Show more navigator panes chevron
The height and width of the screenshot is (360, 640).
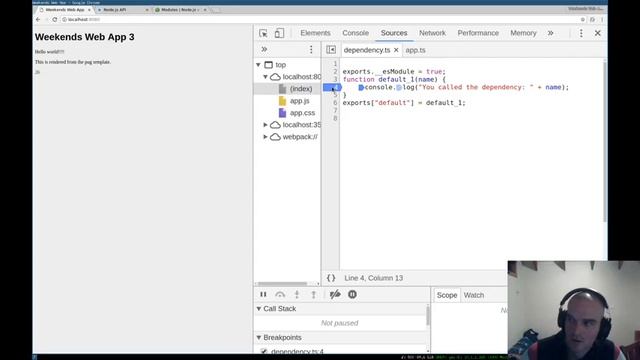pos(264,49)
